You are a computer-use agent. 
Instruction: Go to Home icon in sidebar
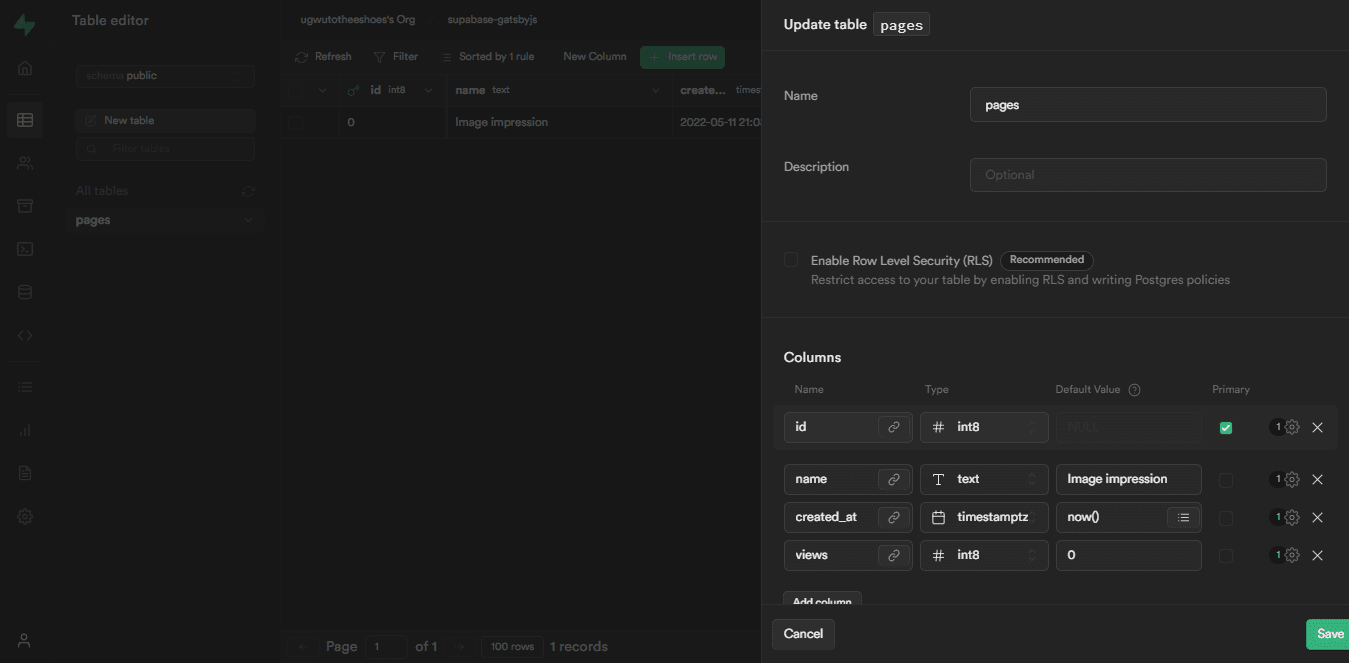pos(25,68)
